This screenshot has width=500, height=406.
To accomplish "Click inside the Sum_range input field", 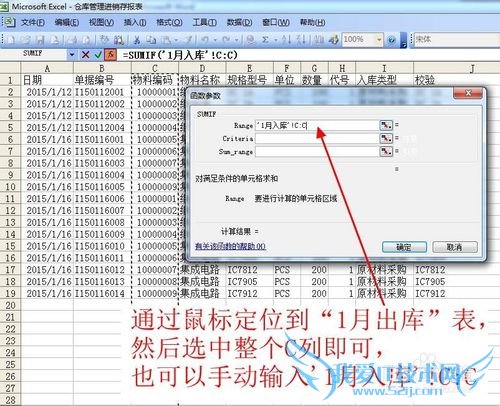I will (317, 152).
